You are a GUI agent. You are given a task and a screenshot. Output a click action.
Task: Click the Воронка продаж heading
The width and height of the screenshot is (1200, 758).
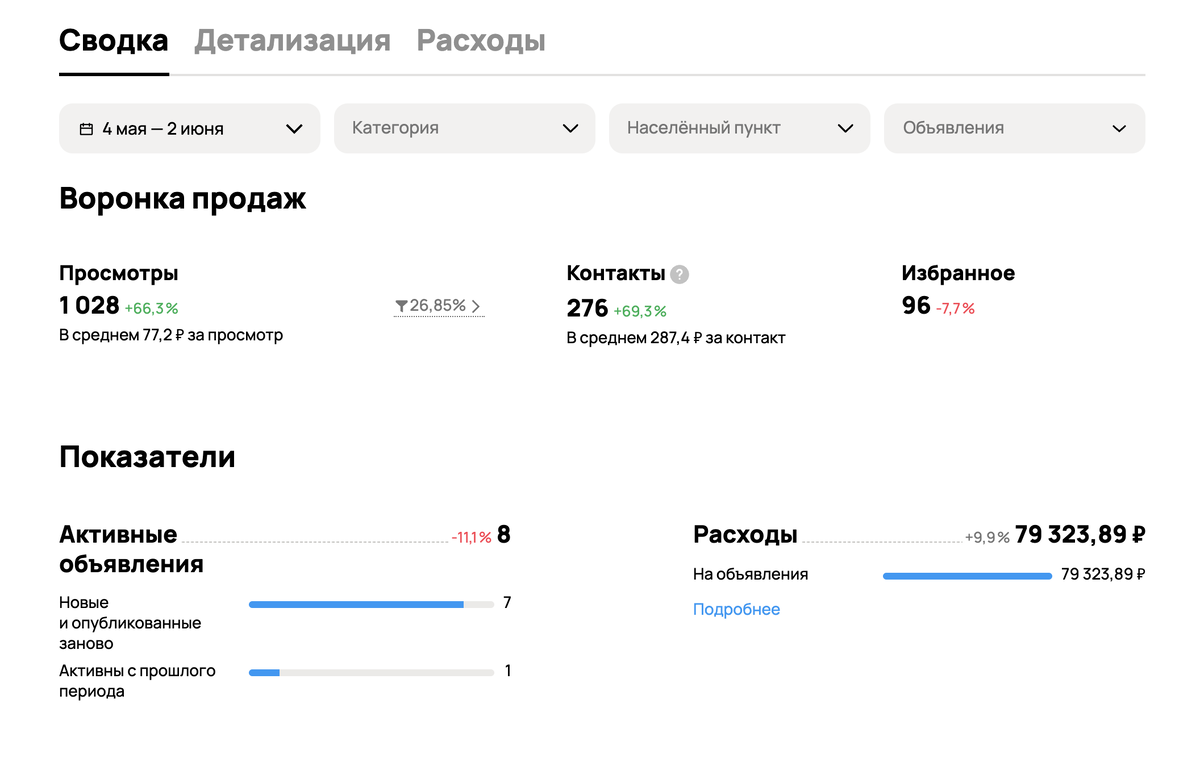[x=183, y=198]
